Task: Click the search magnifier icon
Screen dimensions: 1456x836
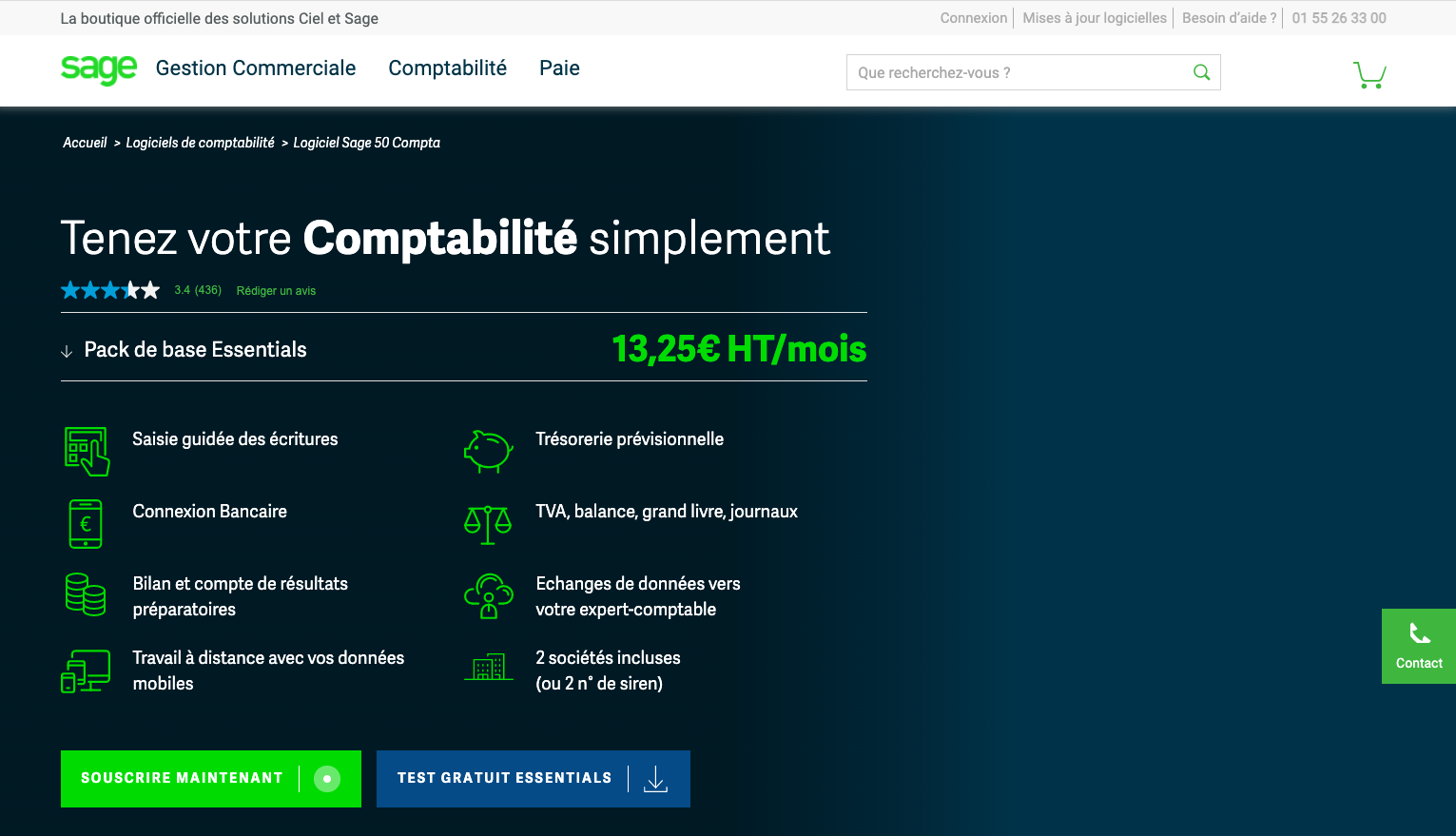Action: (1201, 72)
